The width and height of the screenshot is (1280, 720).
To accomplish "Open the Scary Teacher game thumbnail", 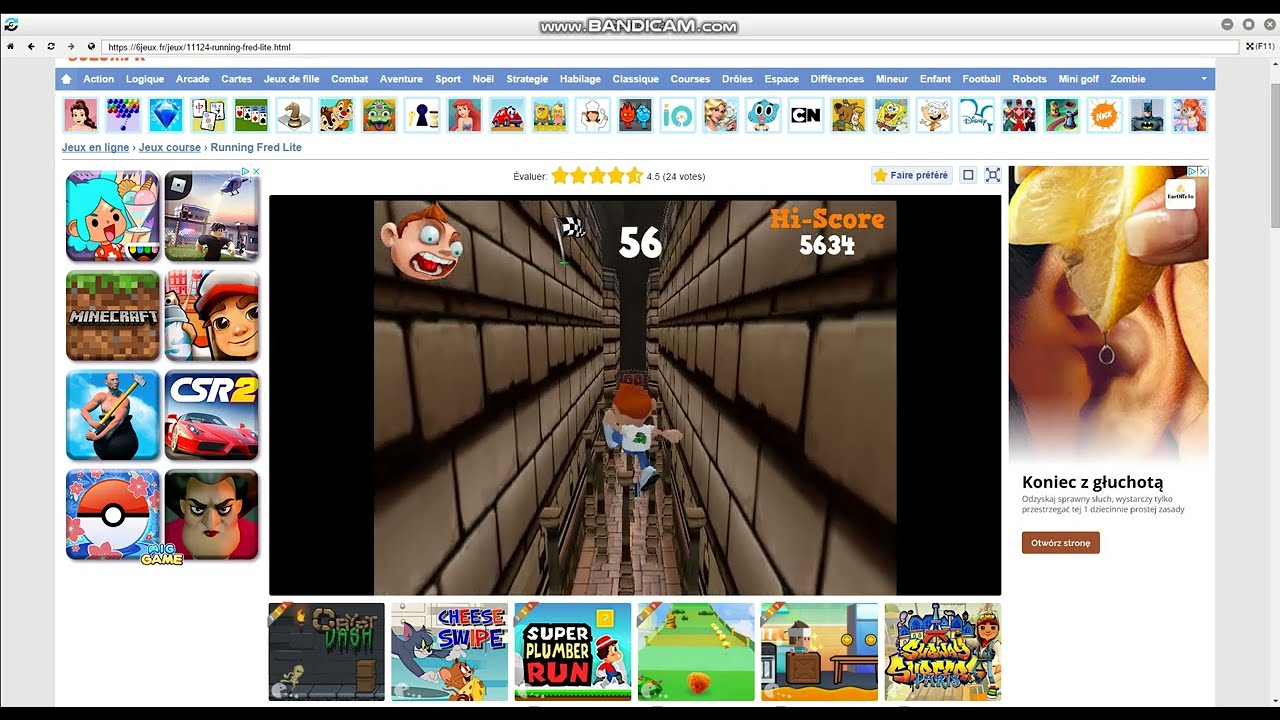I will pyautogui.click(x=211, y=515).
